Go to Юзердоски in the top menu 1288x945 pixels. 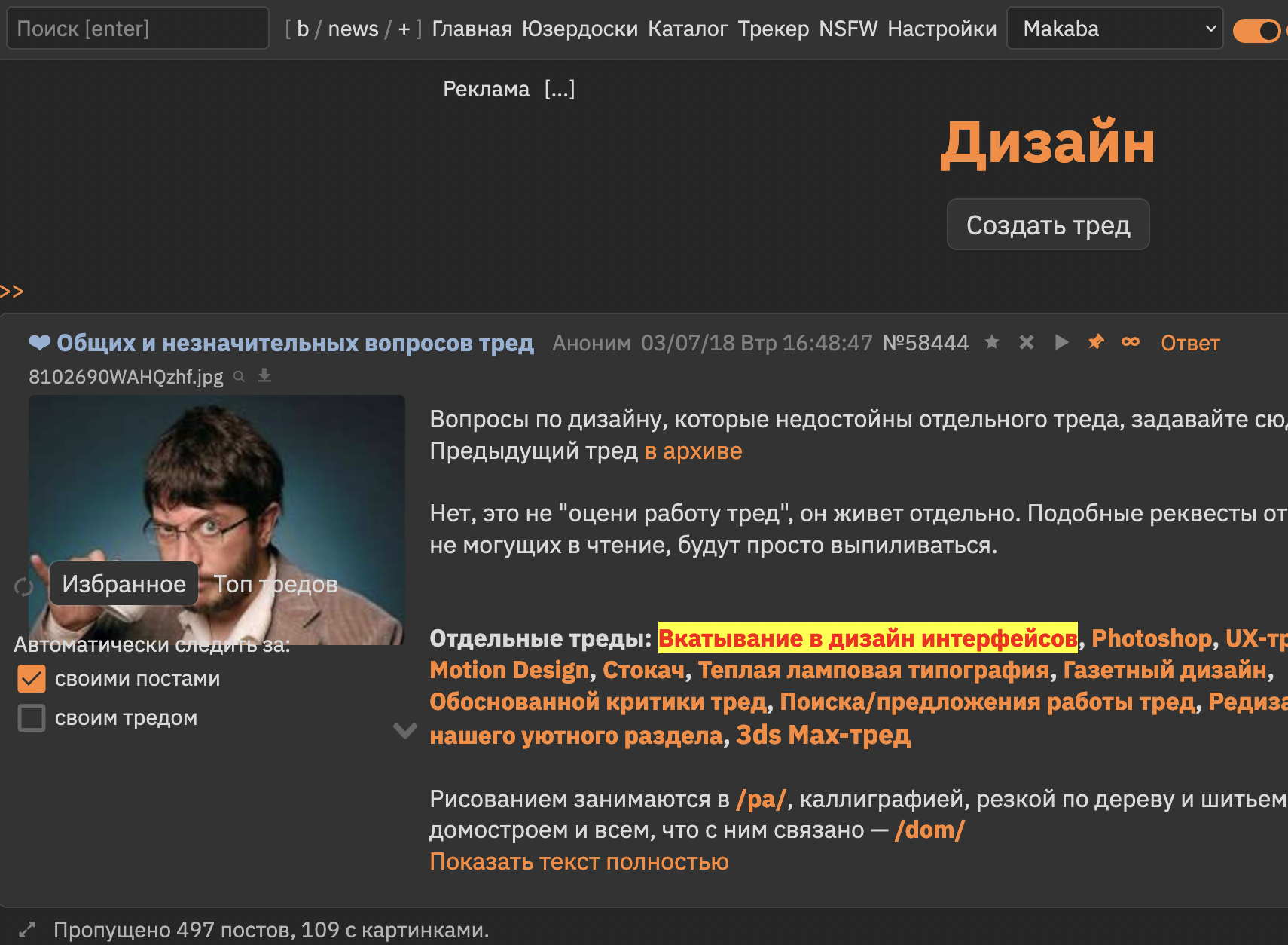pos(579,29)
